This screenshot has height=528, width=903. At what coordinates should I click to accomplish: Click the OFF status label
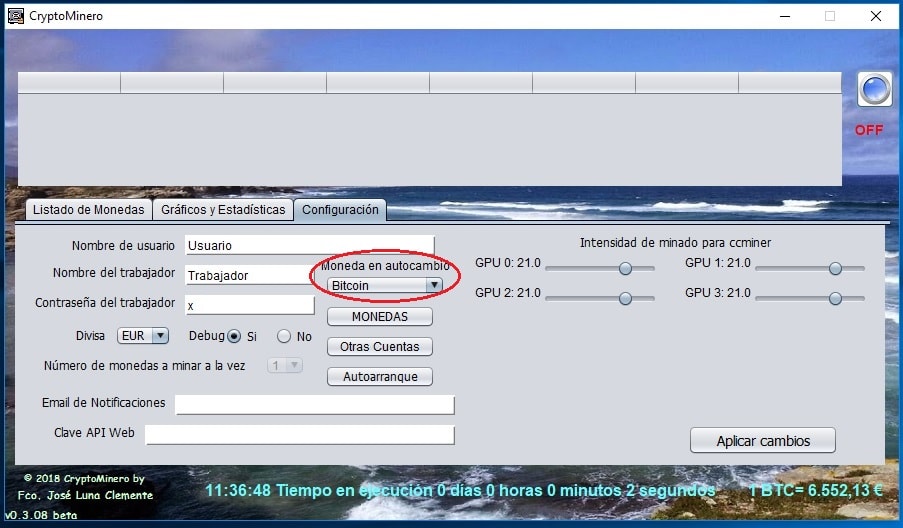click(x=868, y=130)
